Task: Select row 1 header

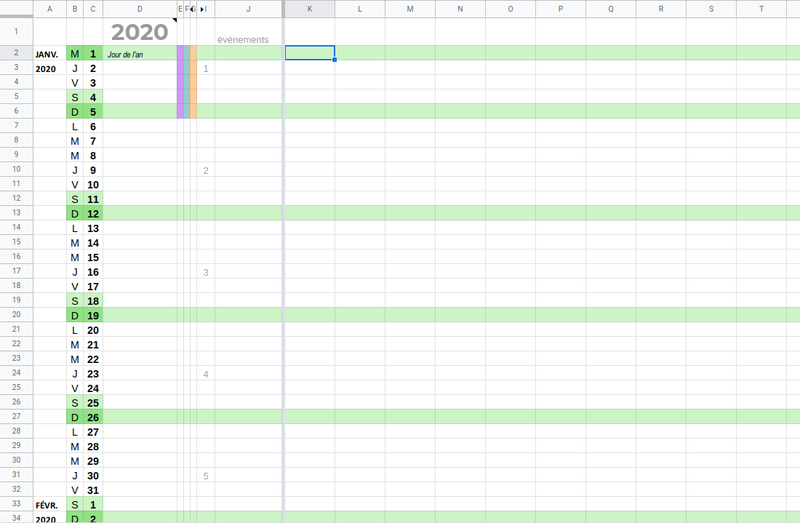Action: (x=16, y=32)
